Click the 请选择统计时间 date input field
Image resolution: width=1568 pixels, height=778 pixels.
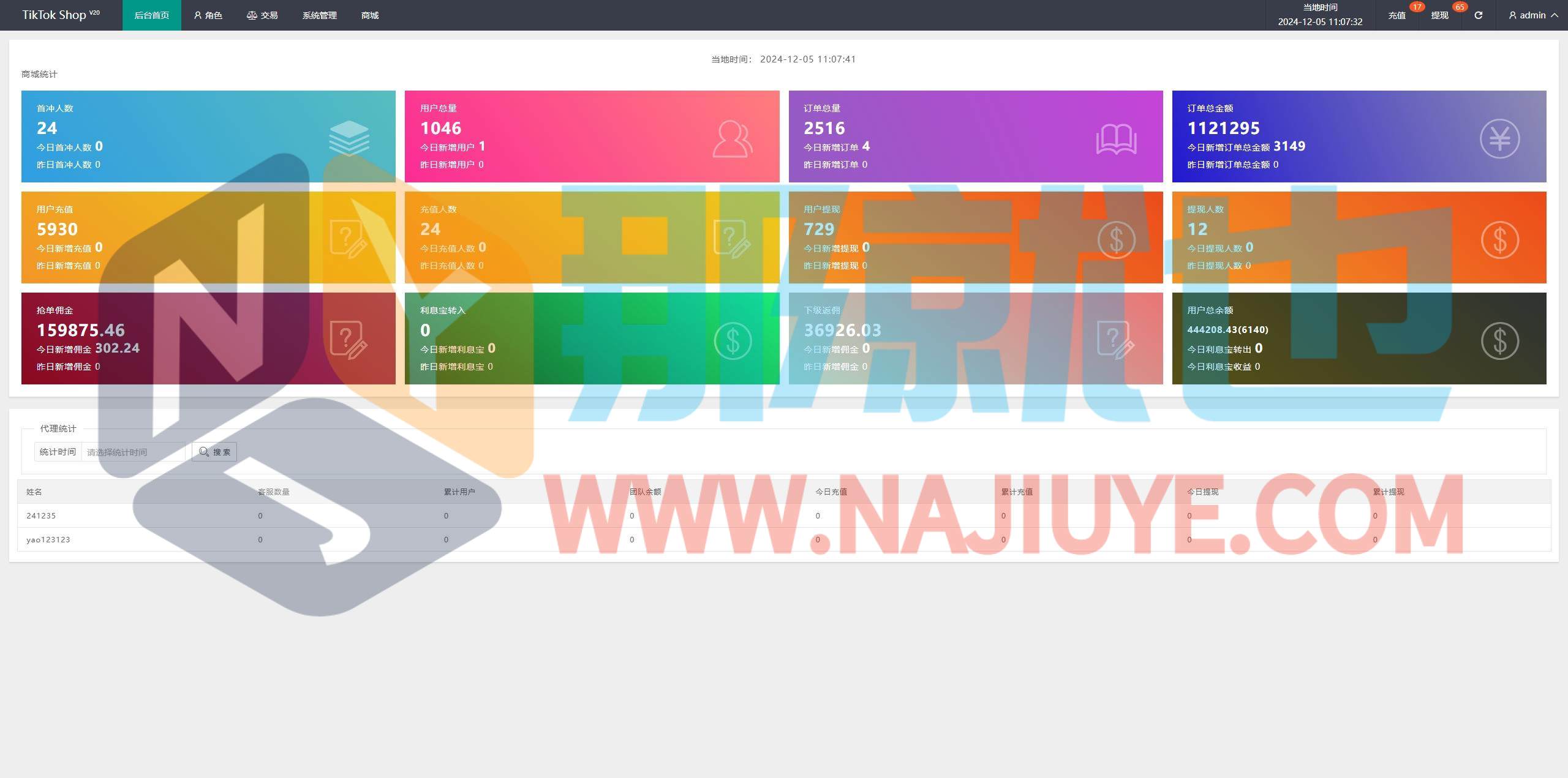point(133,452)
